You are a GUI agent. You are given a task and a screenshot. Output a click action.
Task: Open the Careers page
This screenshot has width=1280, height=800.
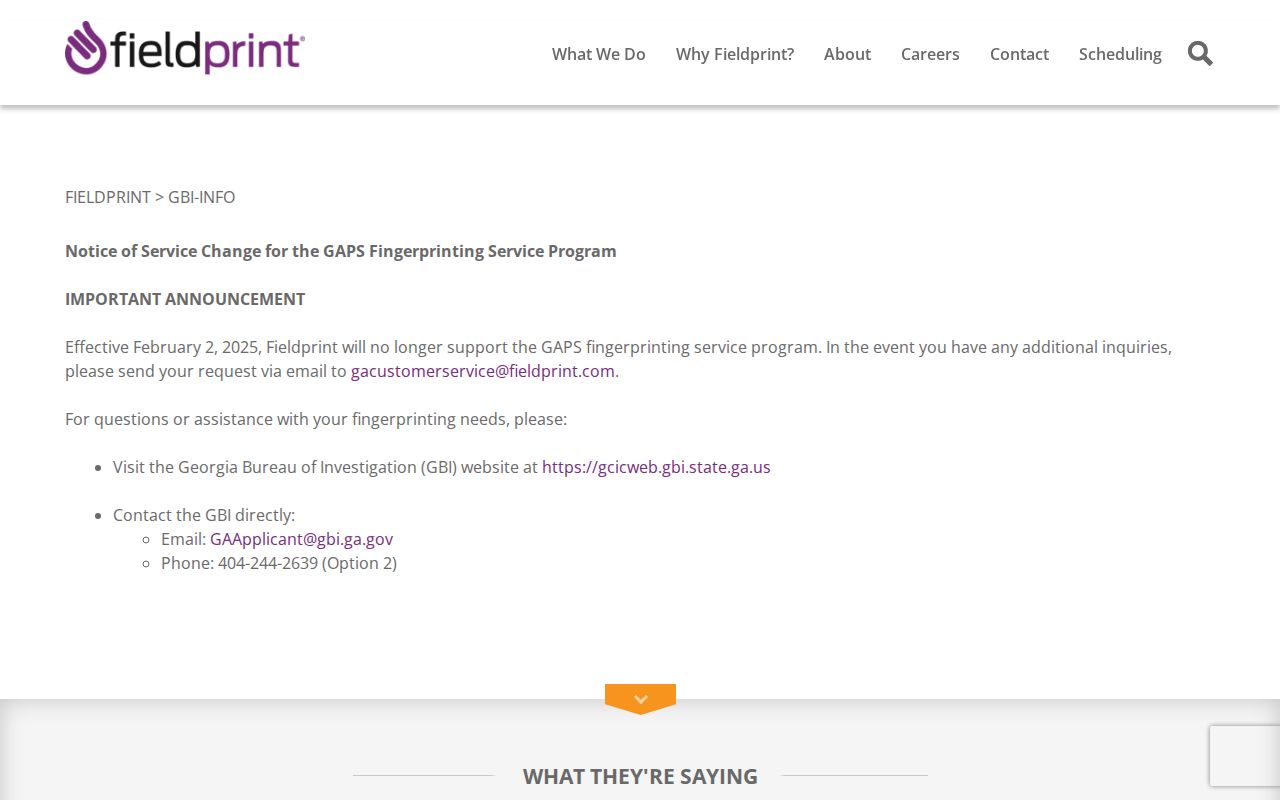click(930, 54)
